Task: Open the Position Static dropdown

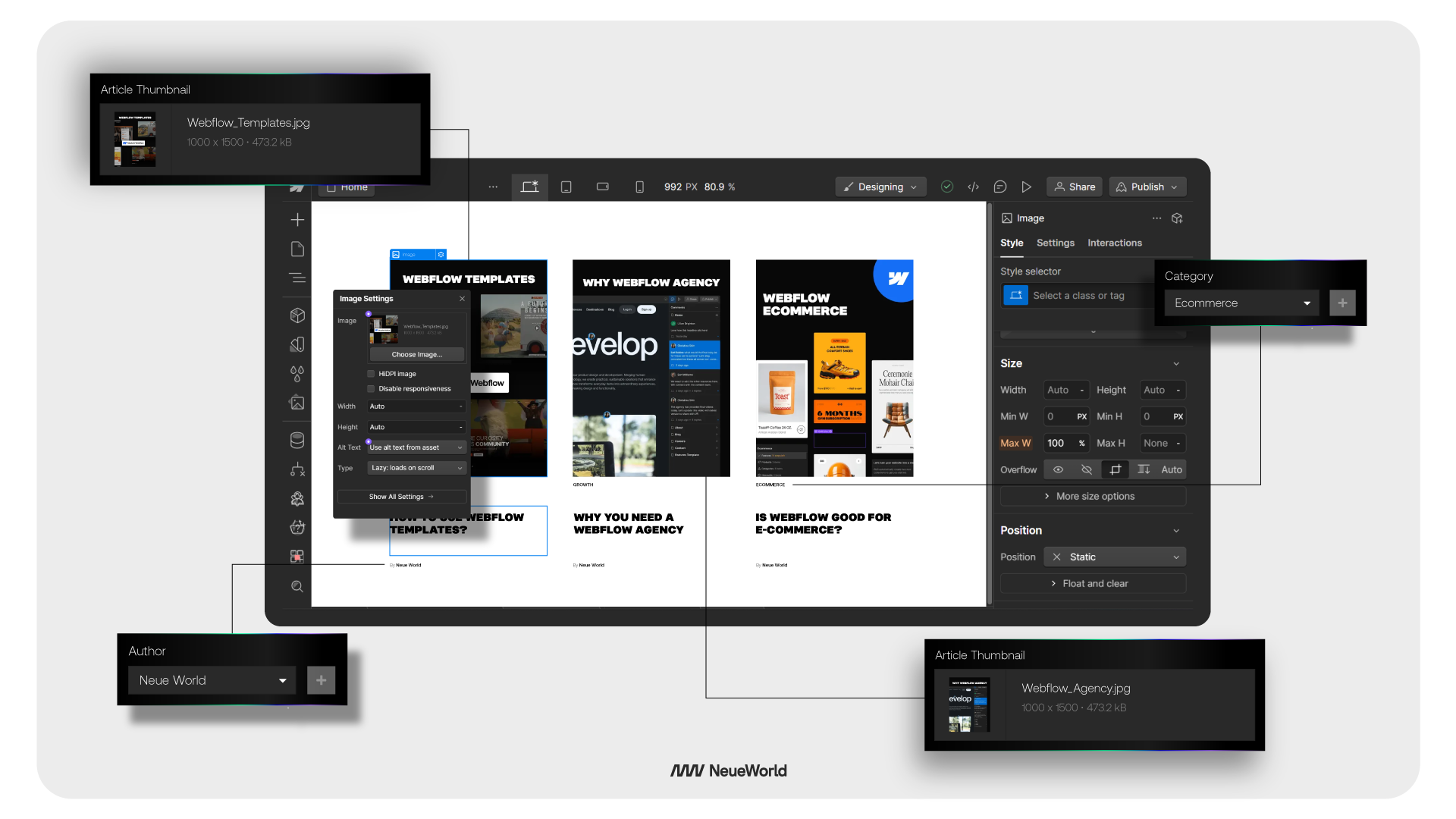Action: tap(1115, 557)
